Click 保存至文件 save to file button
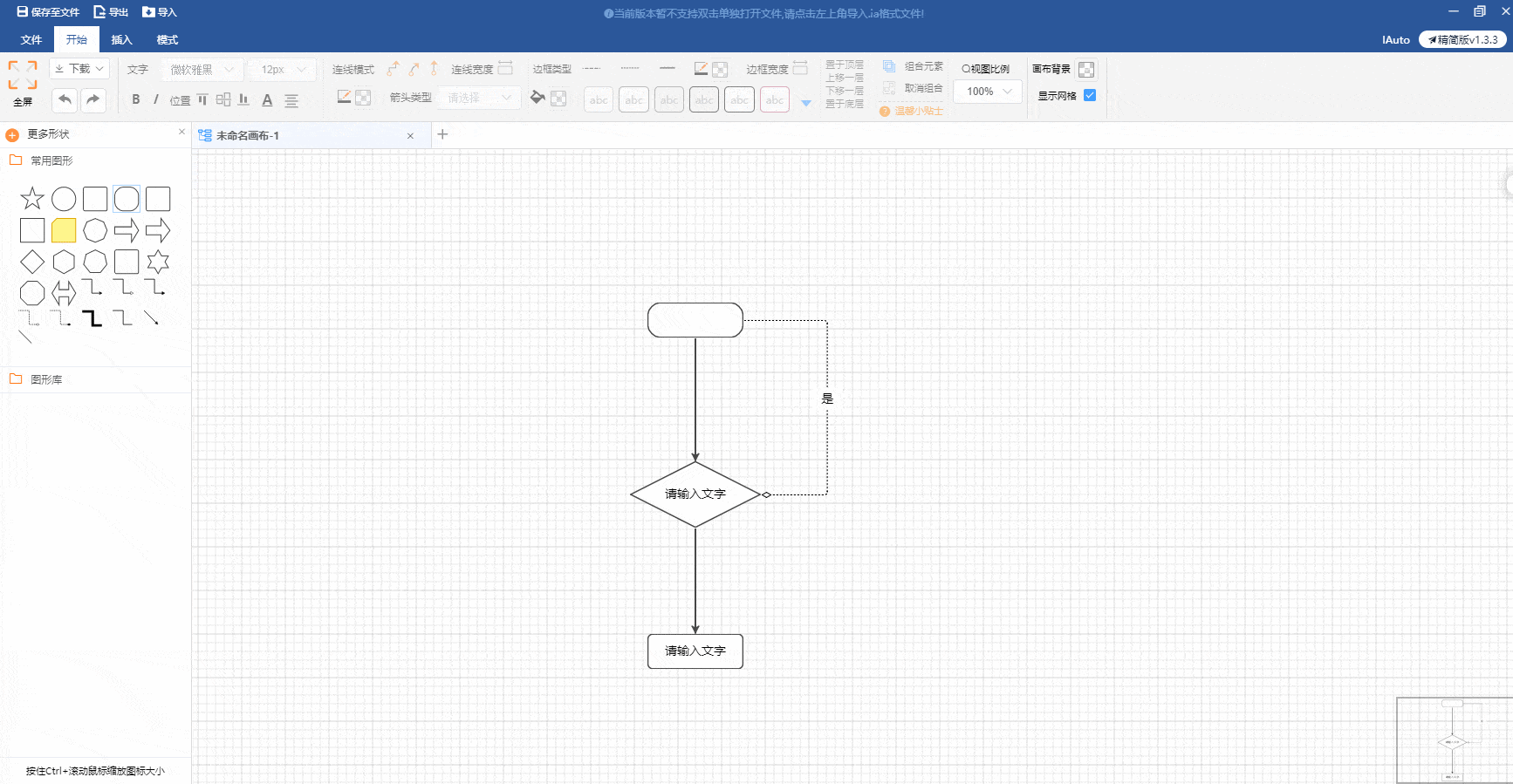Image resolution: width=1513 pixels, height=784 pixels. [x=48, y=12]
